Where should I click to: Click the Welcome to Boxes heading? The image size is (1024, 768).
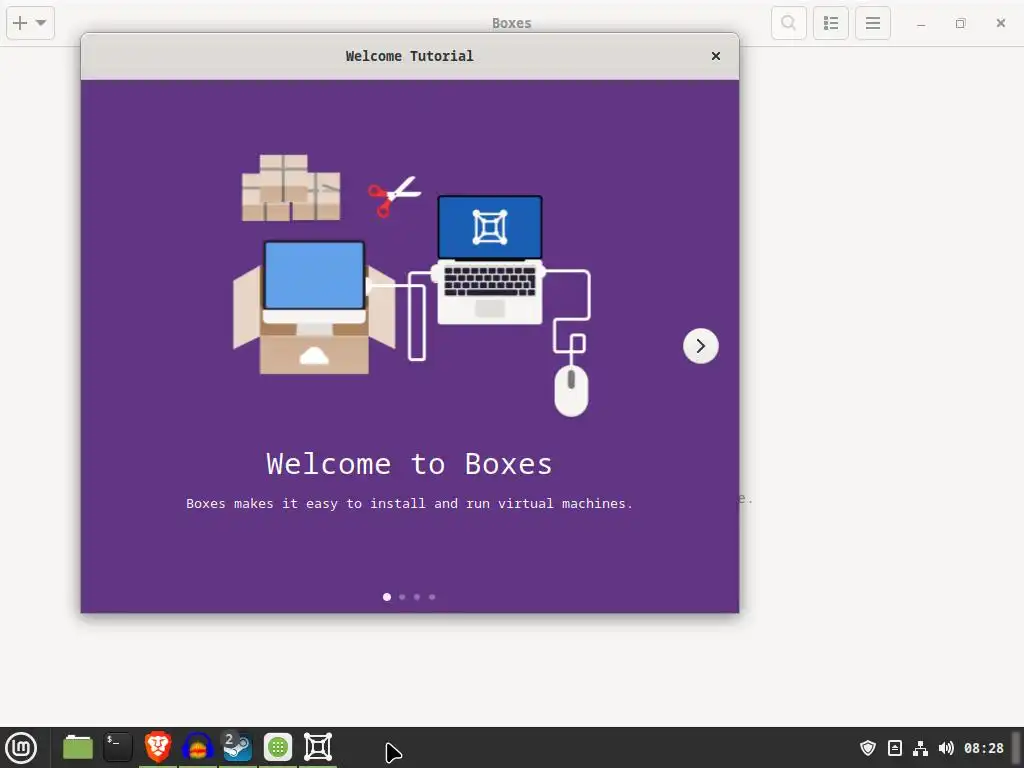tap(409, 464)
